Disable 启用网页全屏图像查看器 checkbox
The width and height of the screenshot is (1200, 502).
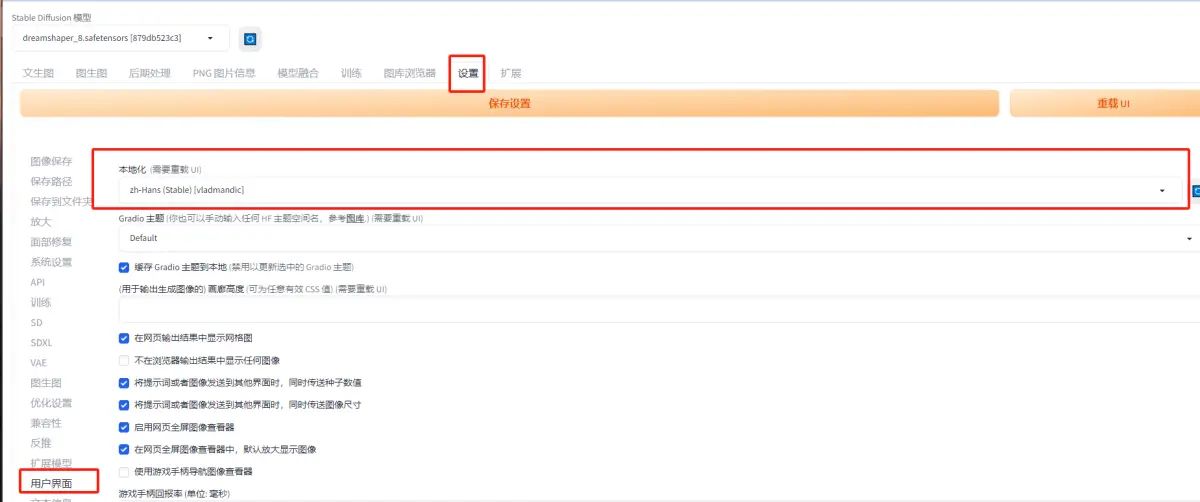click(x=124, y=427)
